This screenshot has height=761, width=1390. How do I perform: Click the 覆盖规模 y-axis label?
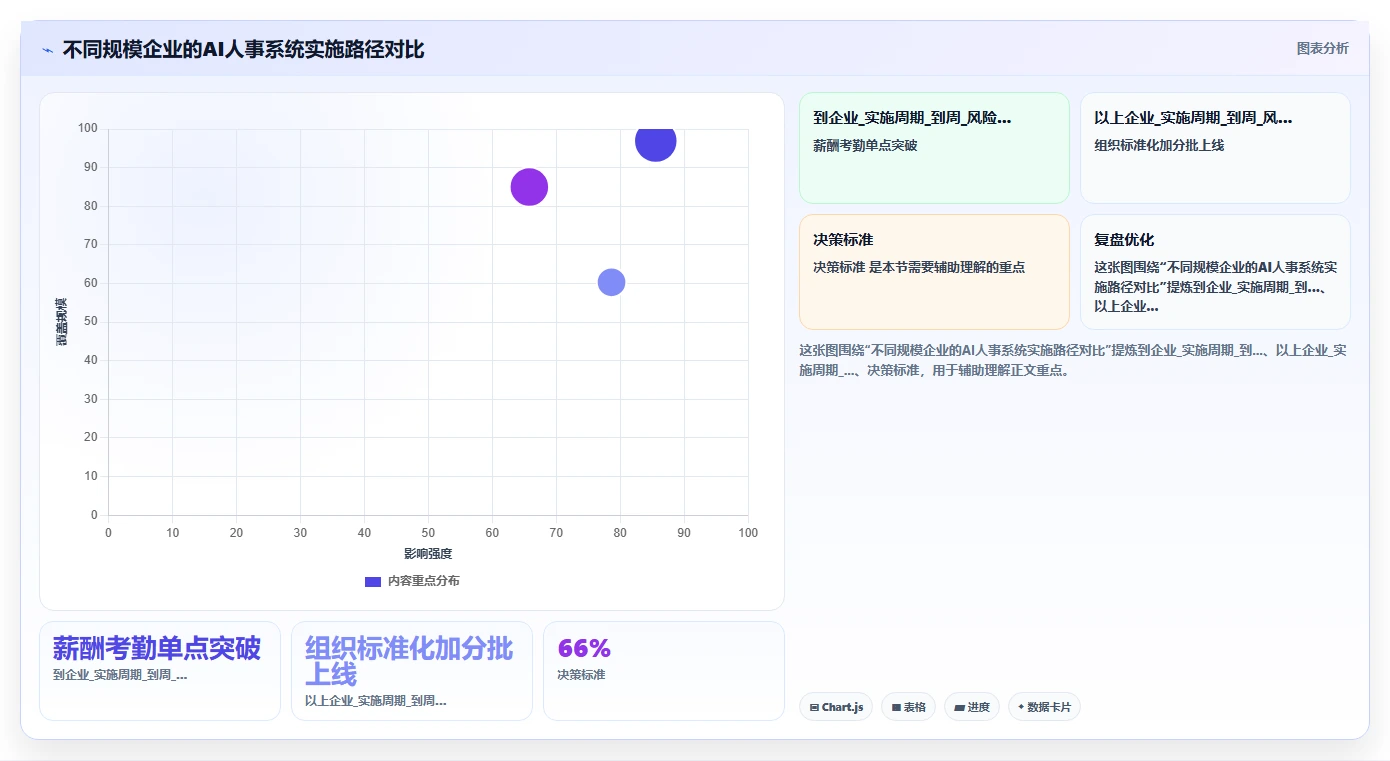click(62, 322)
